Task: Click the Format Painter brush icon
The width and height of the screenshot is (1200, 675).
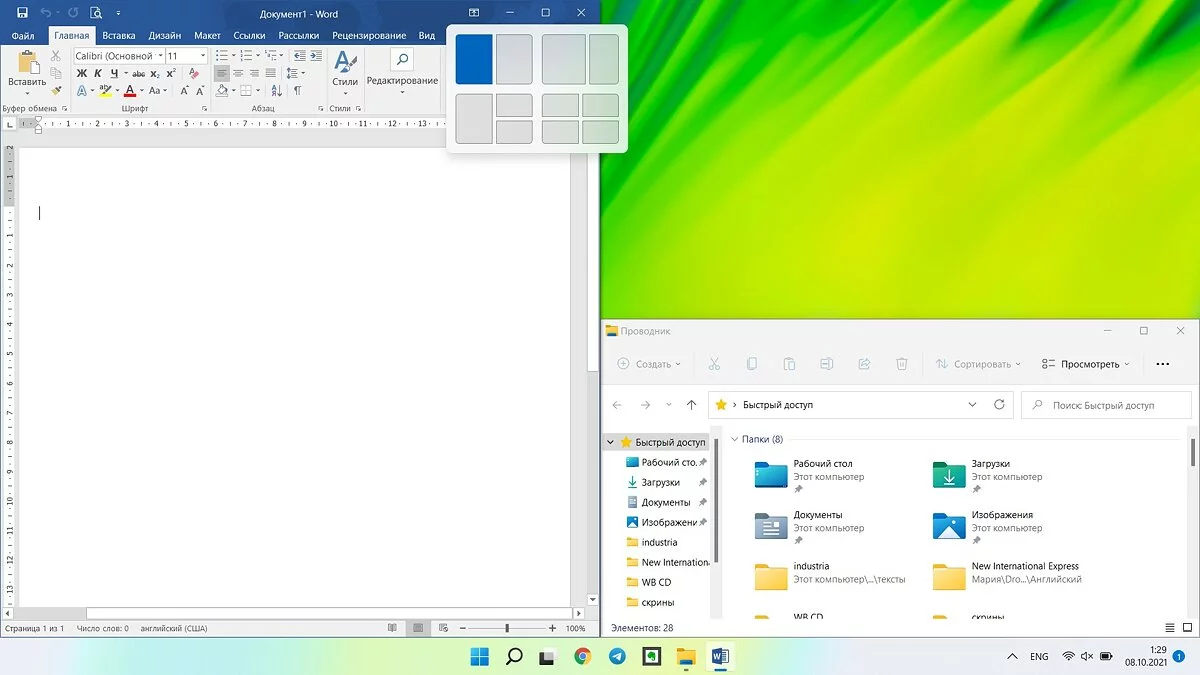Action: click(56, 89)
